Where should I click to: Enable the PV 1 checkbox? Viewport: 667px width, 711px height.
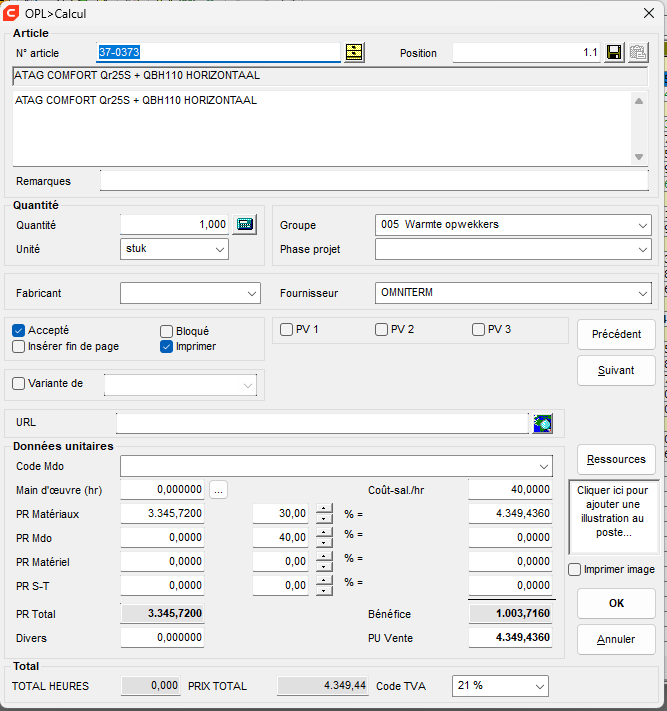(x=287, y=330)
